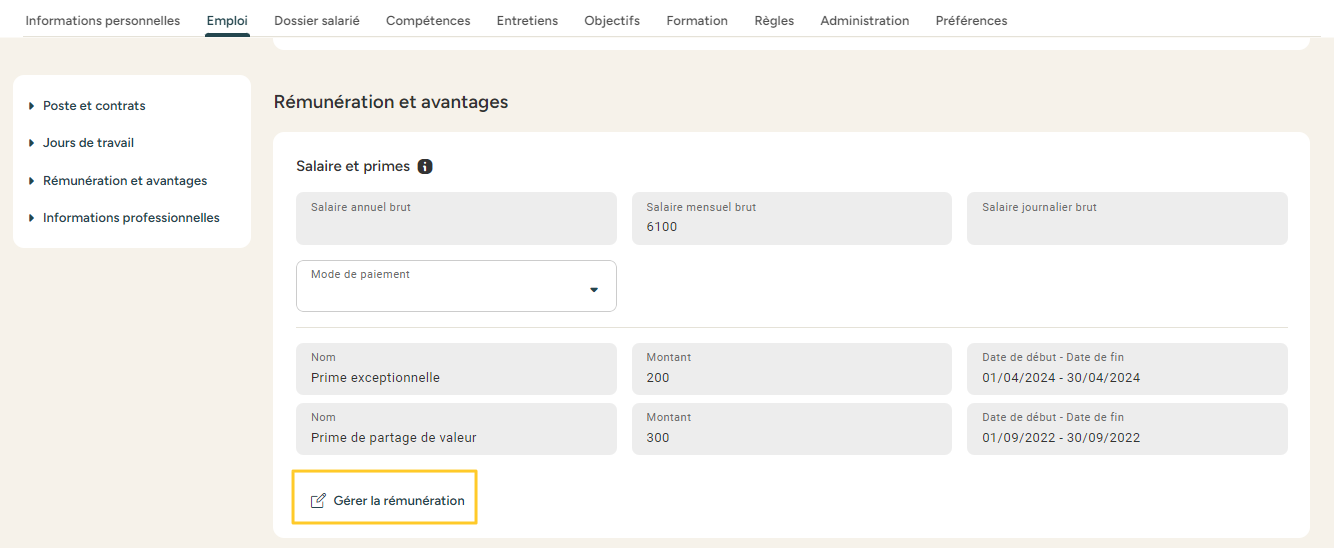Select the Entretiens tab

click(x=527, y=21)
